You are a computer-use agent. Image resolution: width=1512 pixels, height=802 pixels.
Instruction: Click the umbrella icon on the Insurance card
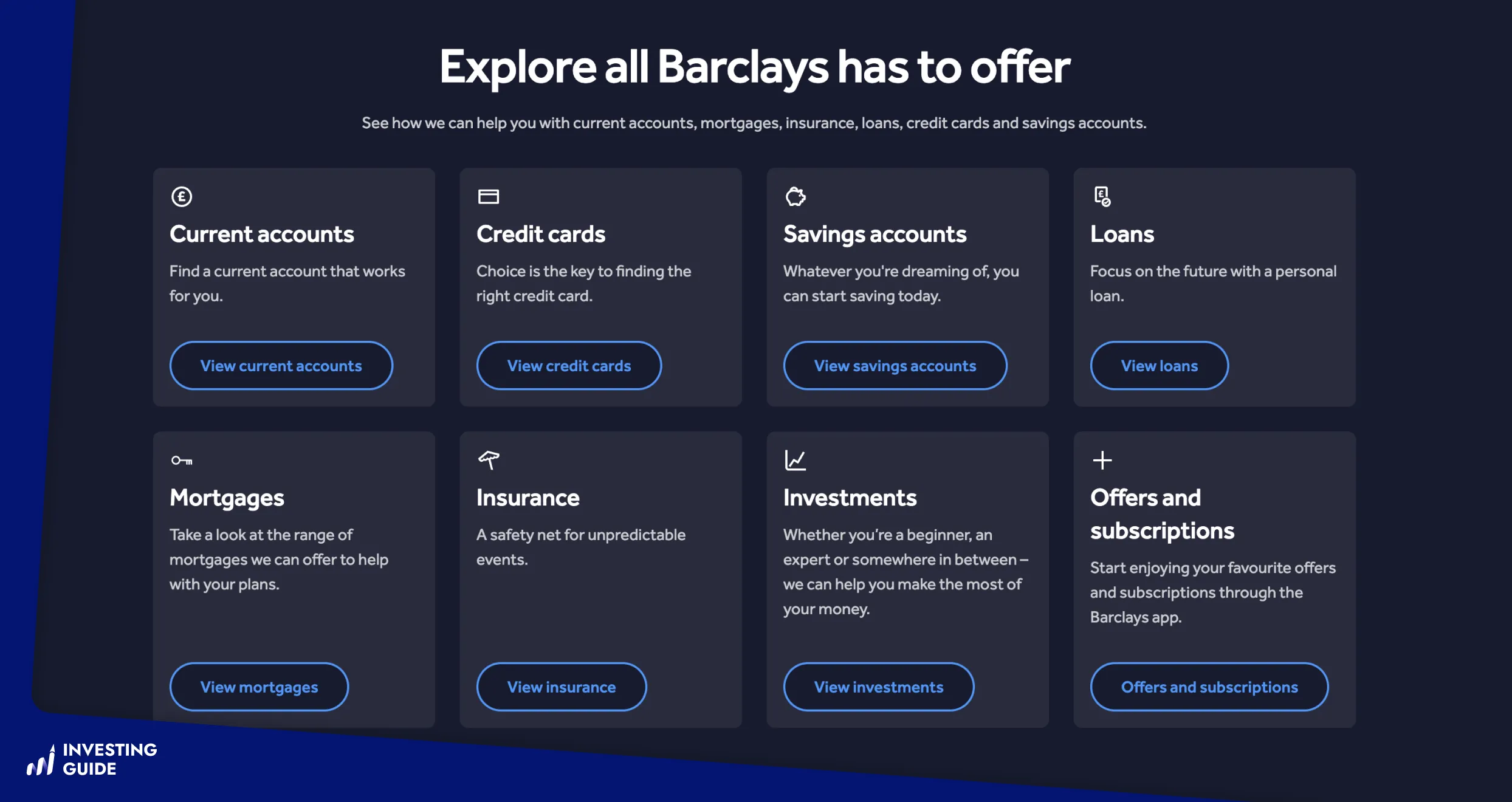pos(488,460)
